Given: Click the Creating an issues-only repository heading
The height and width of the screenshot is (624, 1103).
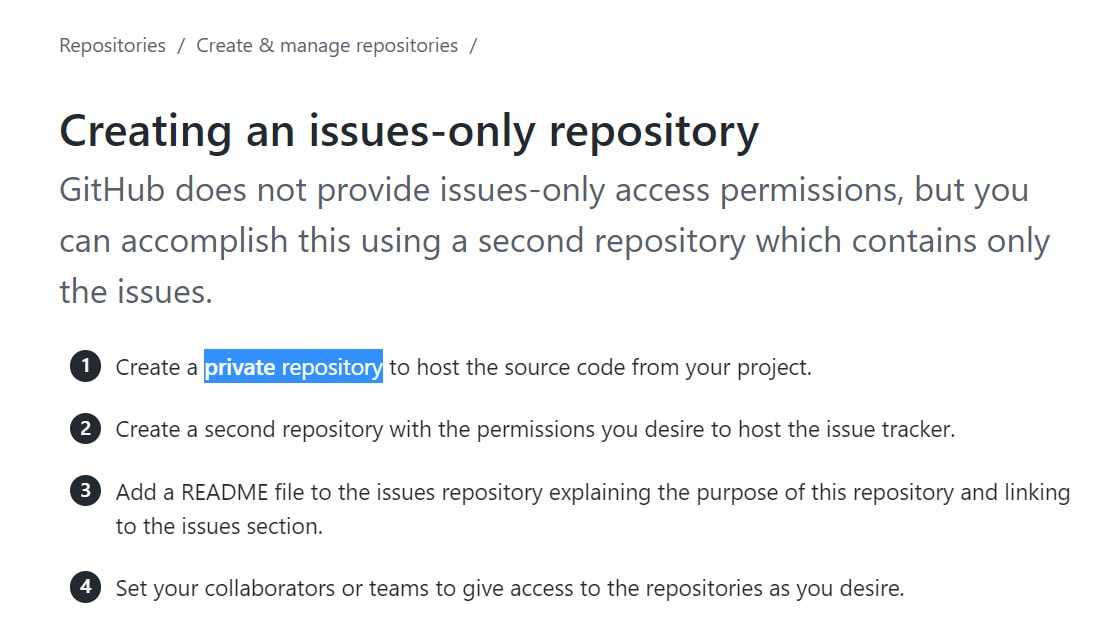Looking at the screenshot, I should (409, 132).
